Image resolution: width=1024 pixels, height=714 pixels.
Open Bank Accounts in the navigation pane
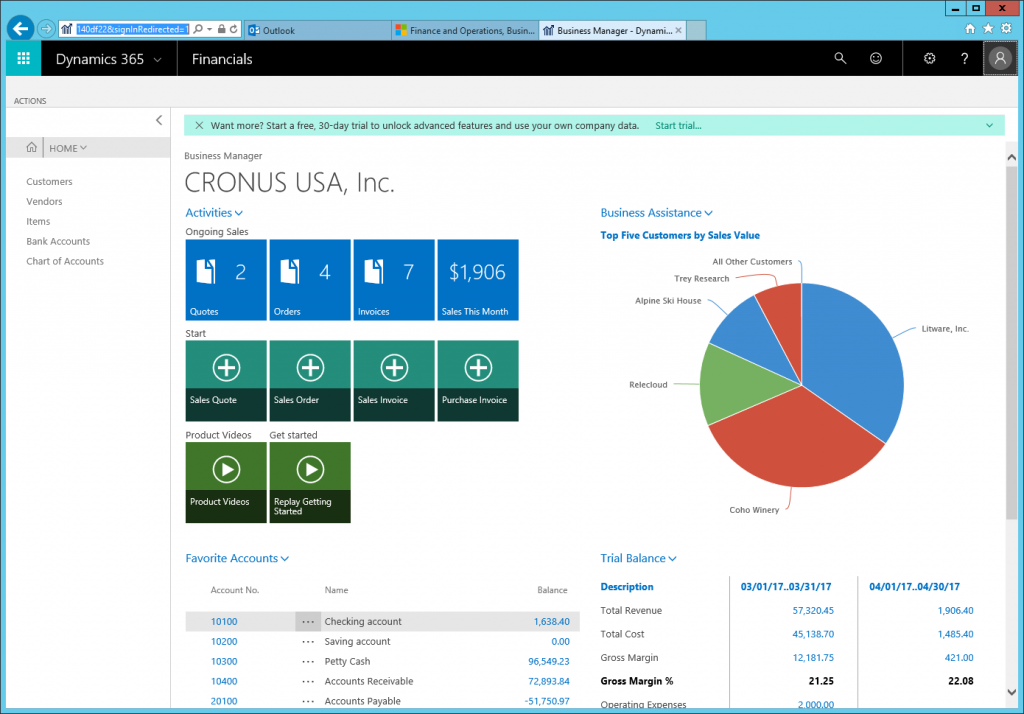tap(58, 241)
